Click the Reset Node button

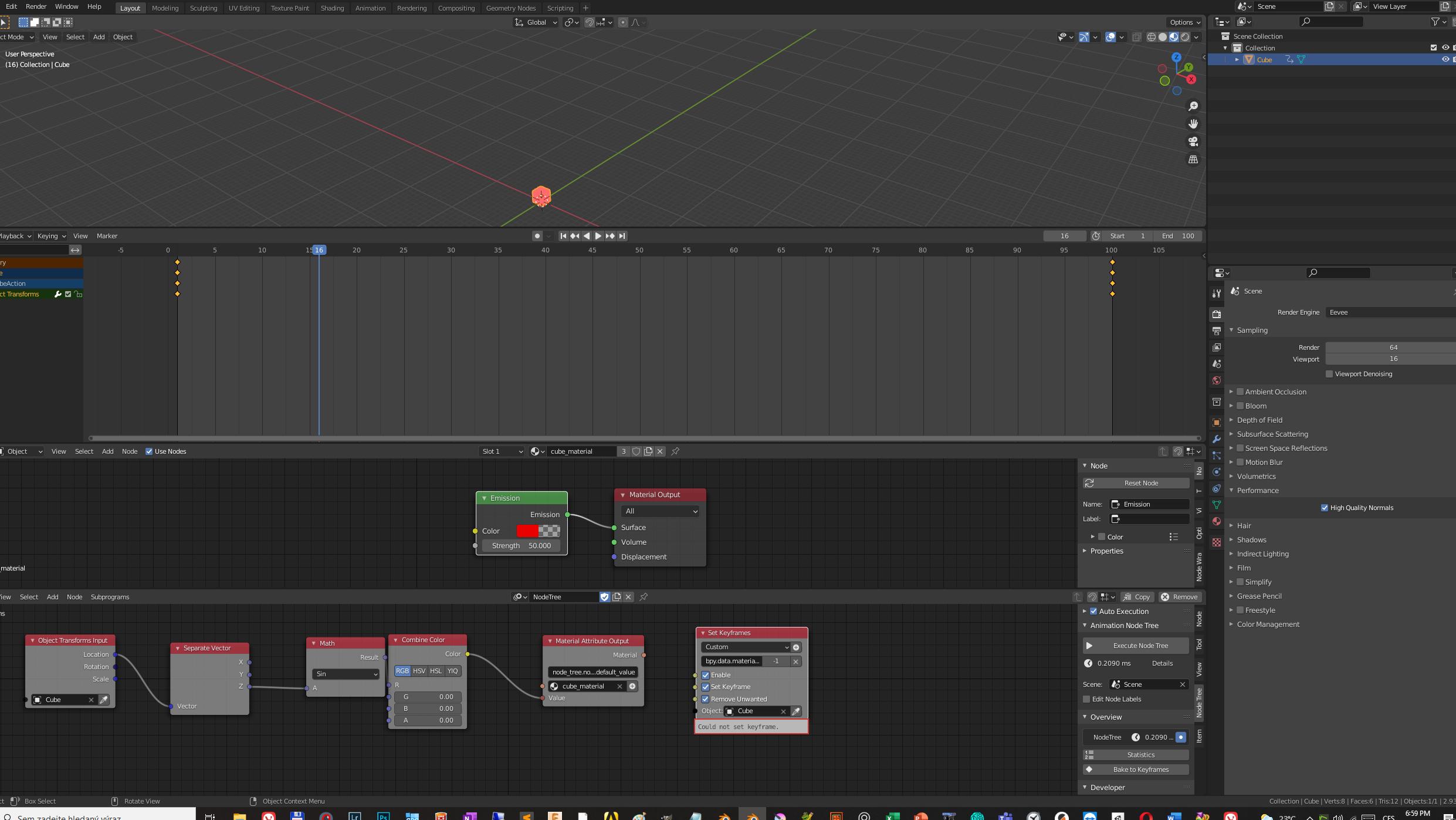pyautogui.click(x=1141, y=483)
